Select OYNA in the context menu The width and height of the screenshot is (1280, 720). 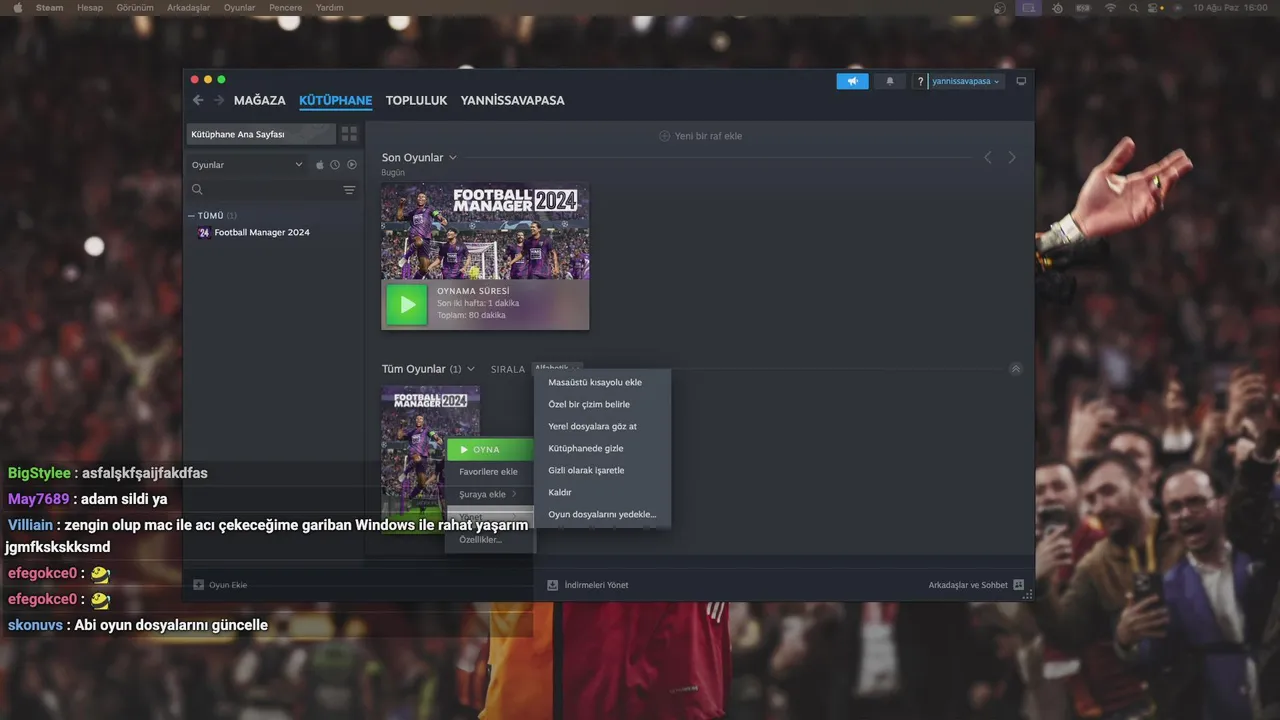point(490,450)
